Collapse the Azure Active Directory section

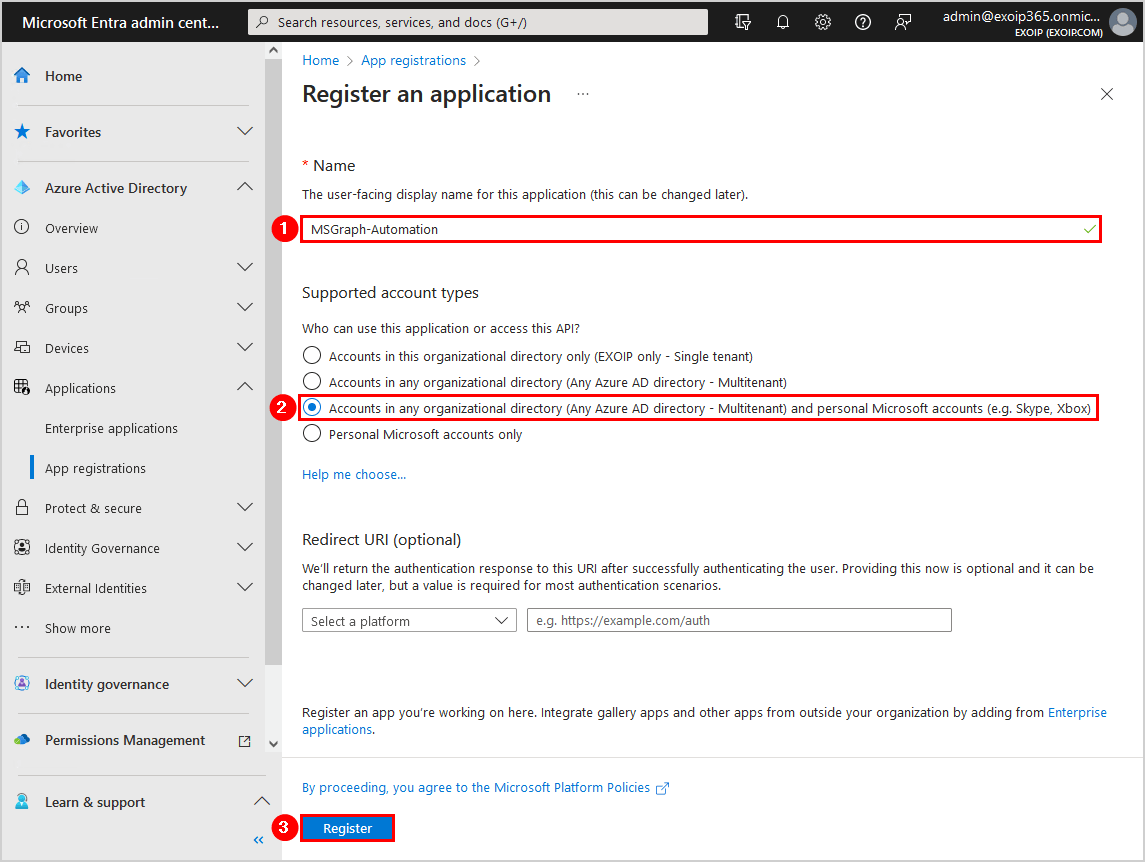(x=245, y=187)
